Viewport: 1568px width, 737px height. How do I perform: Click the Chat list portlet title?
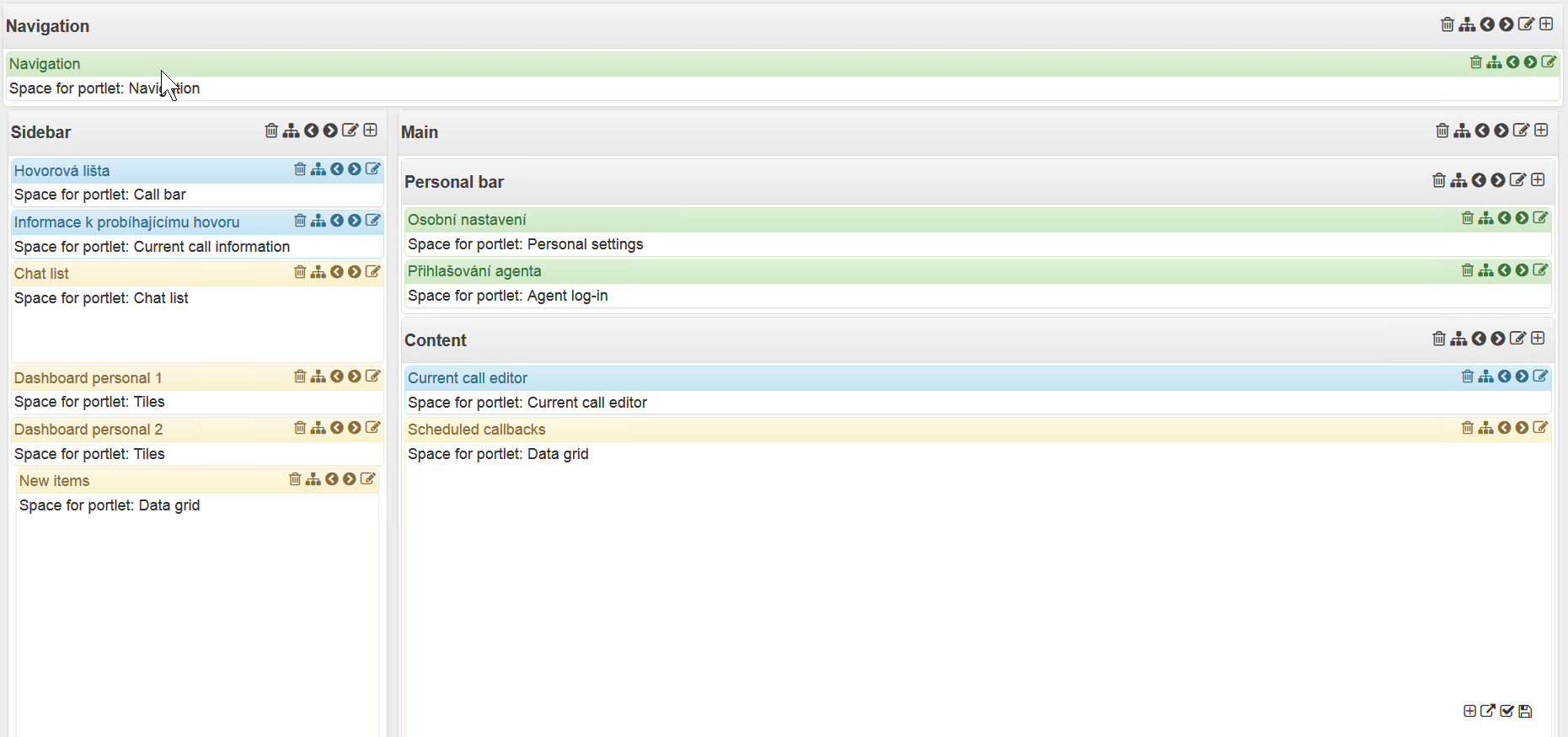(41, 274)
